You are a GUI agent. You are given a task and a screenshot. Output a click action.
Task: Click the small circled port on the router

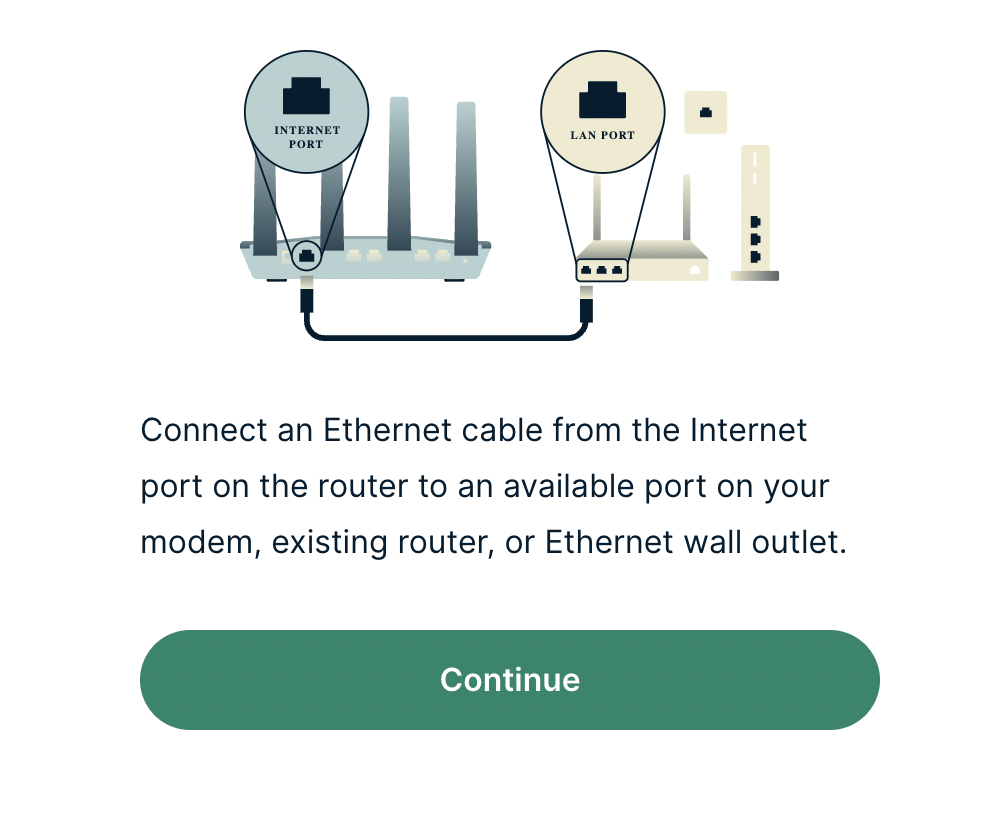[307, 256]
